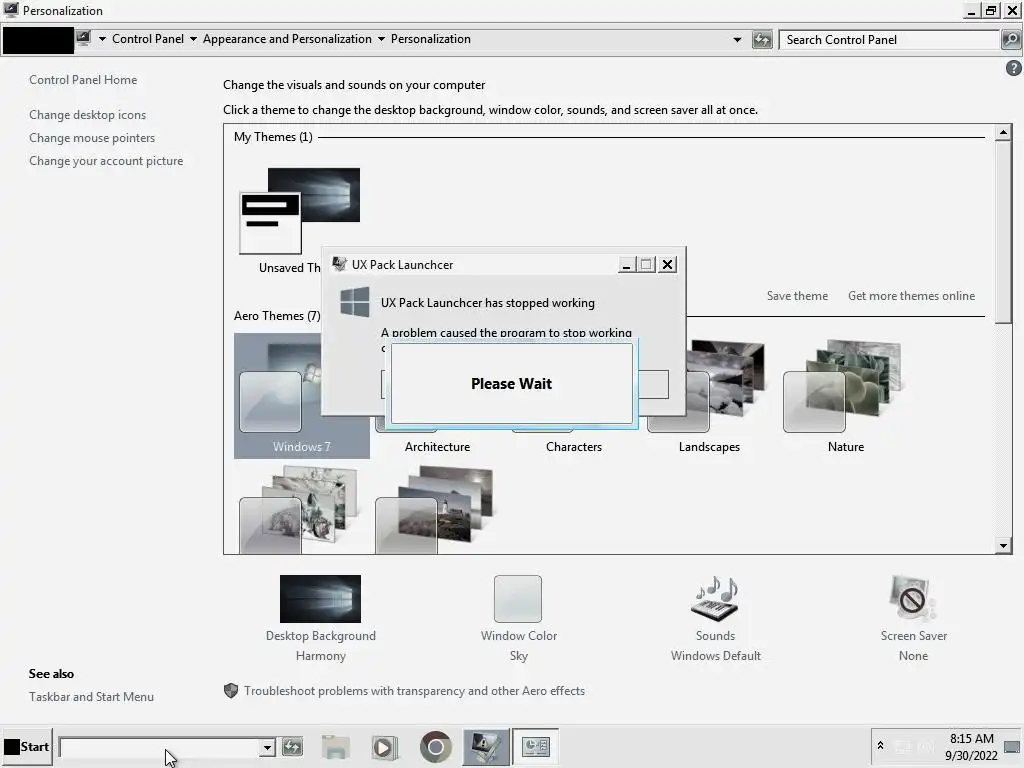Viewport: 1024px width, 768px height.
Task: Select Control Panel breadcrumb
Action: pyautogui.click(x=148, y=39)
